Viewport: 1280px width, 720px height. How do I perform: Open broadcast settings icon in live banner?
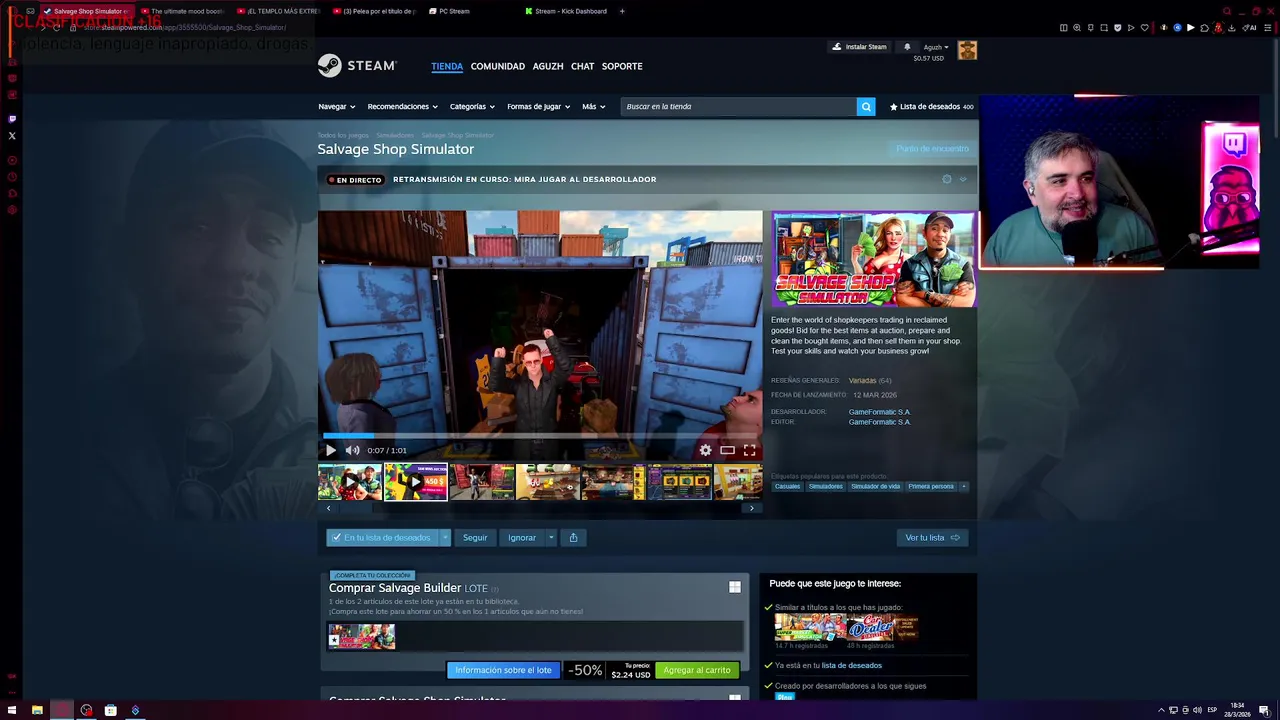pyautogui.click(x=947, y=179)
